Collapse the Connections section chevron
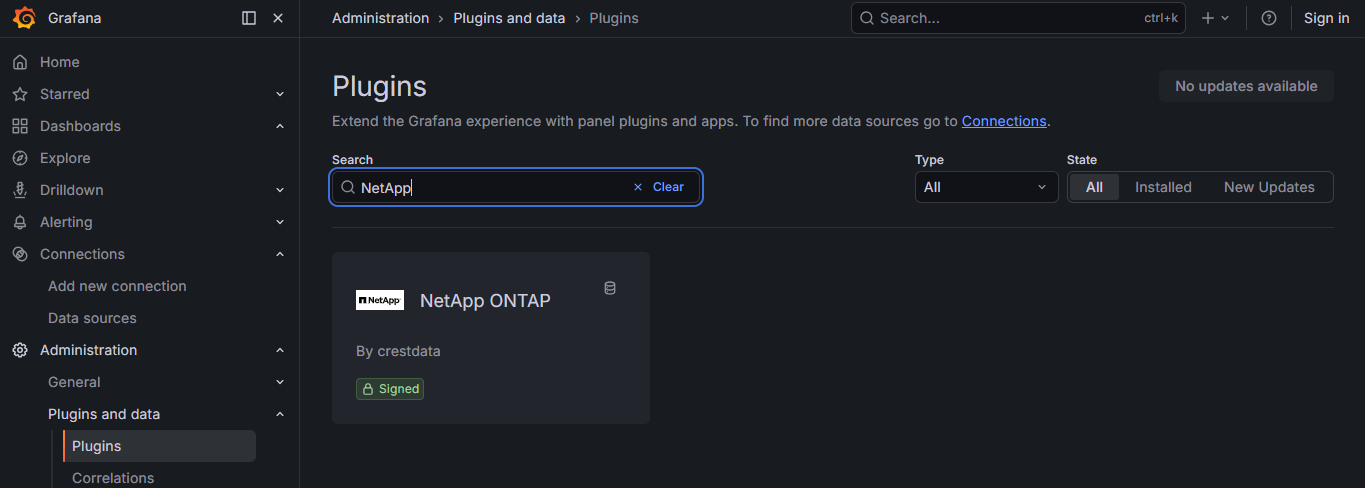This screenshot has height=488, width=1365. pos(280,254)
